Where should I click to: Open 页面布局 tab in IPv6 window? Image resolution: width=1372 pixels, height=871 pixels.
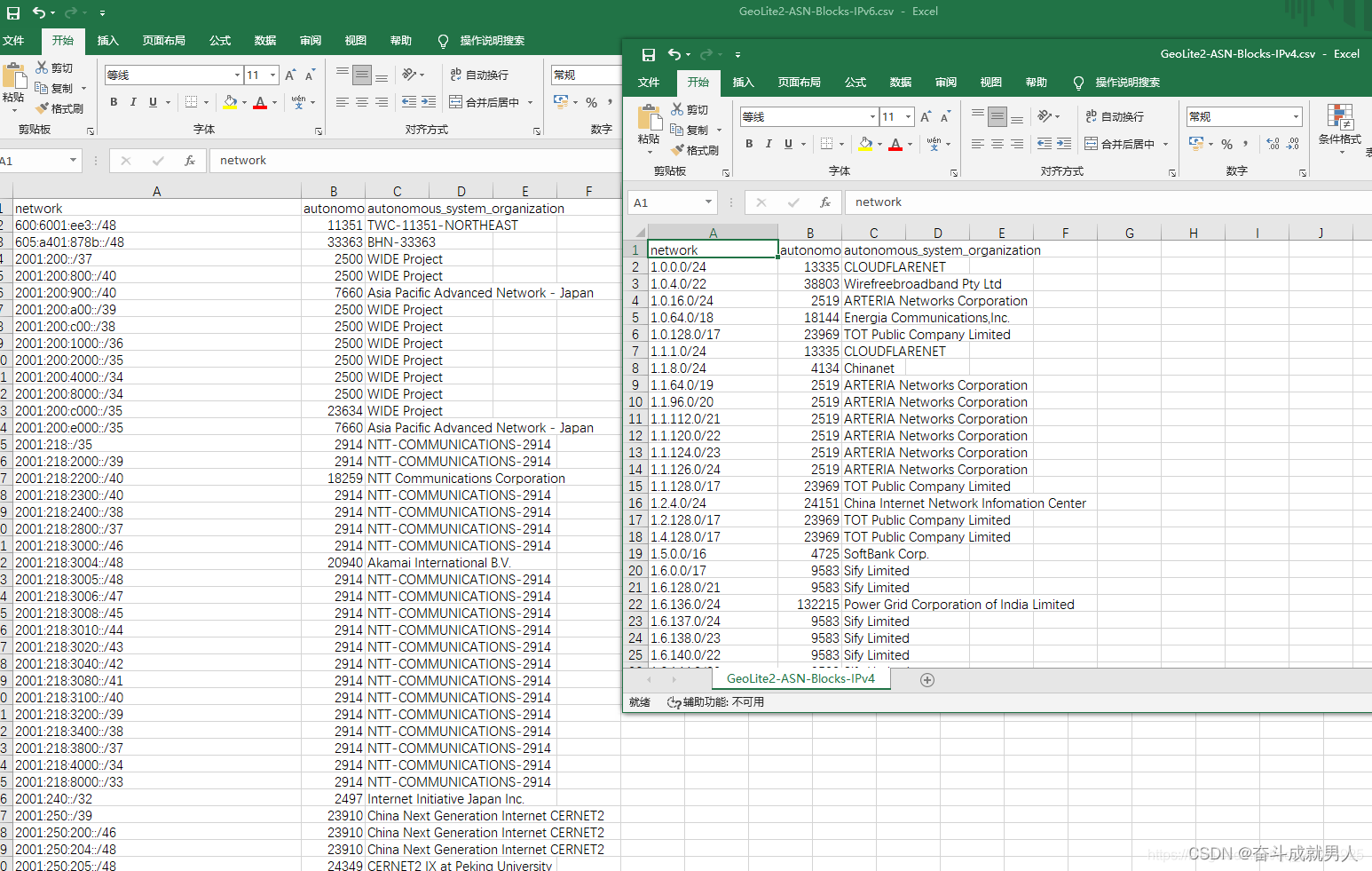coord(164,41)
